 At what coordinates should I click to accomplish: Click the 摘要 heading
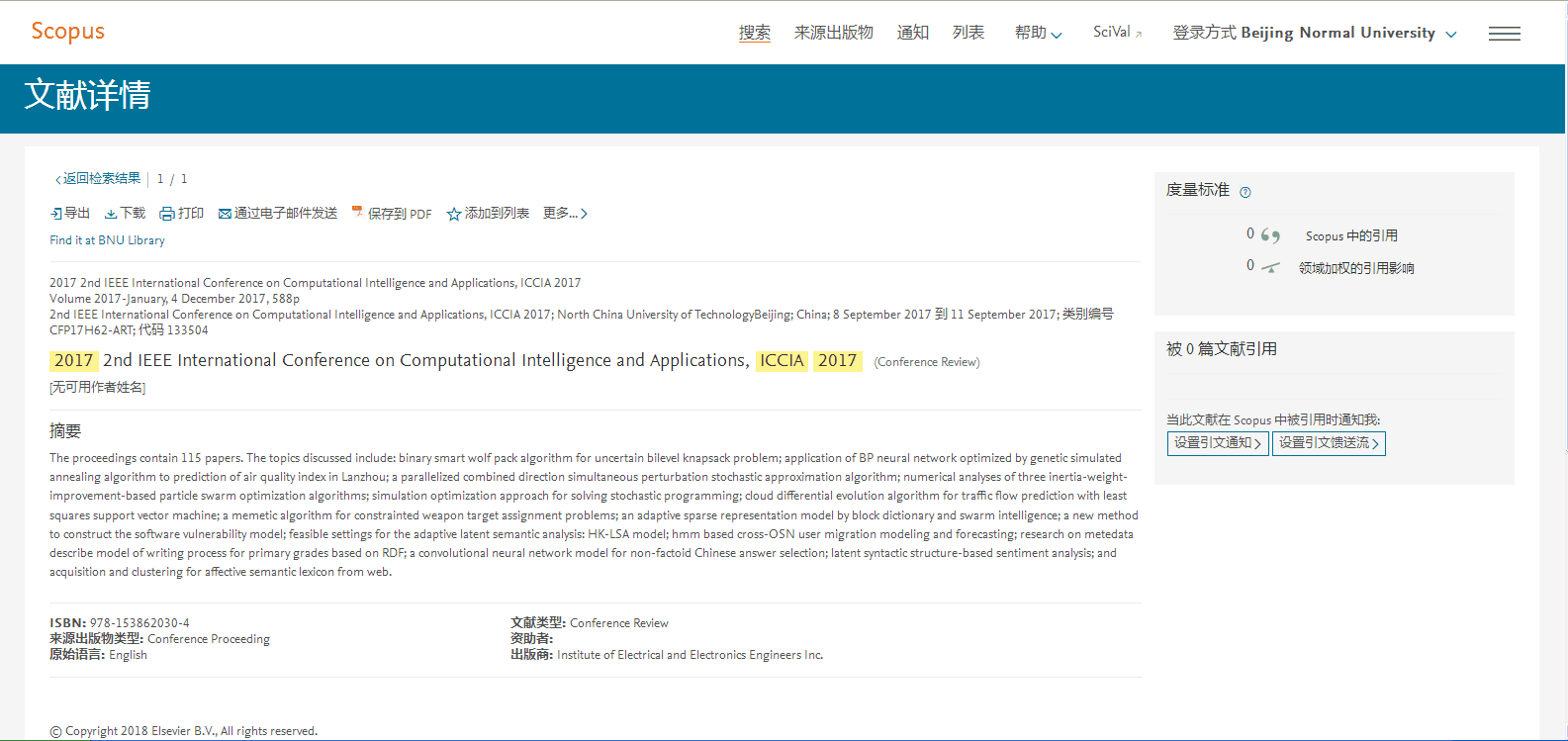tap(65, 431)
